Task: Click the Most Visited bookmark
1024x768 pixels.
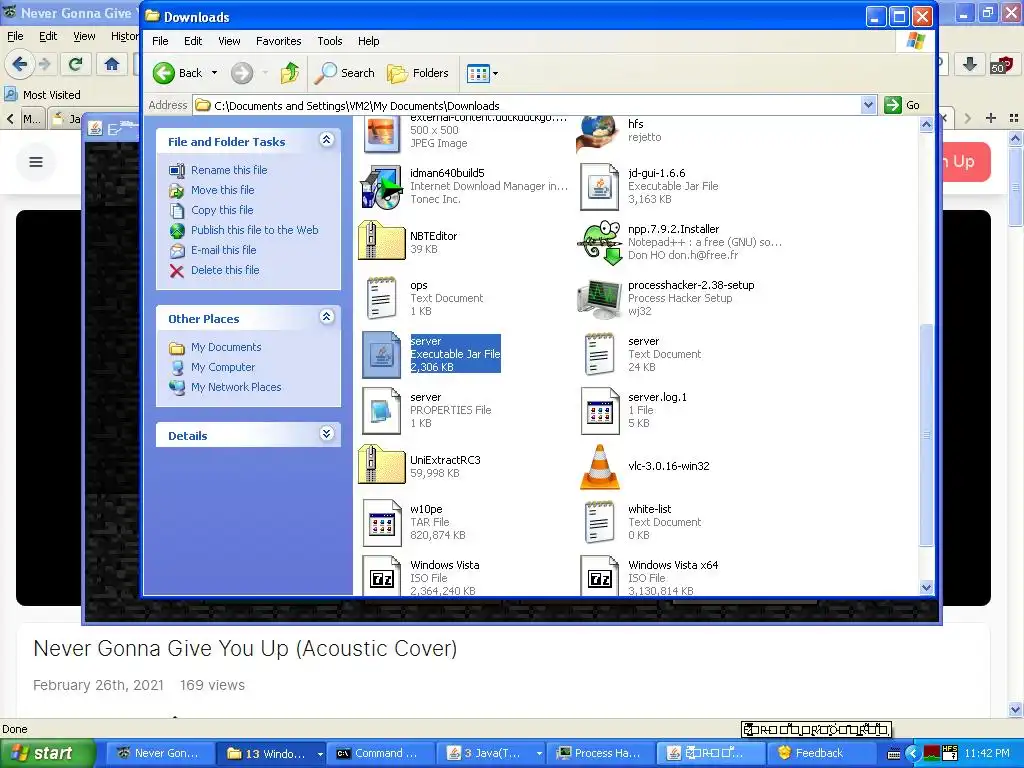Action: (x=43, y=95)
